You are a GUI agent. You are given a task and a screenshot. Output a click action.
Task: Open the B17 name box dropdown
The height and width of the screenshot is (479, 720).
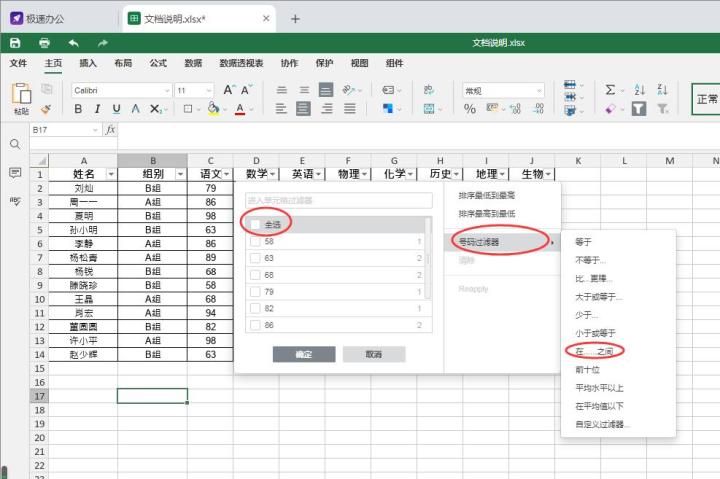point(95,130)
